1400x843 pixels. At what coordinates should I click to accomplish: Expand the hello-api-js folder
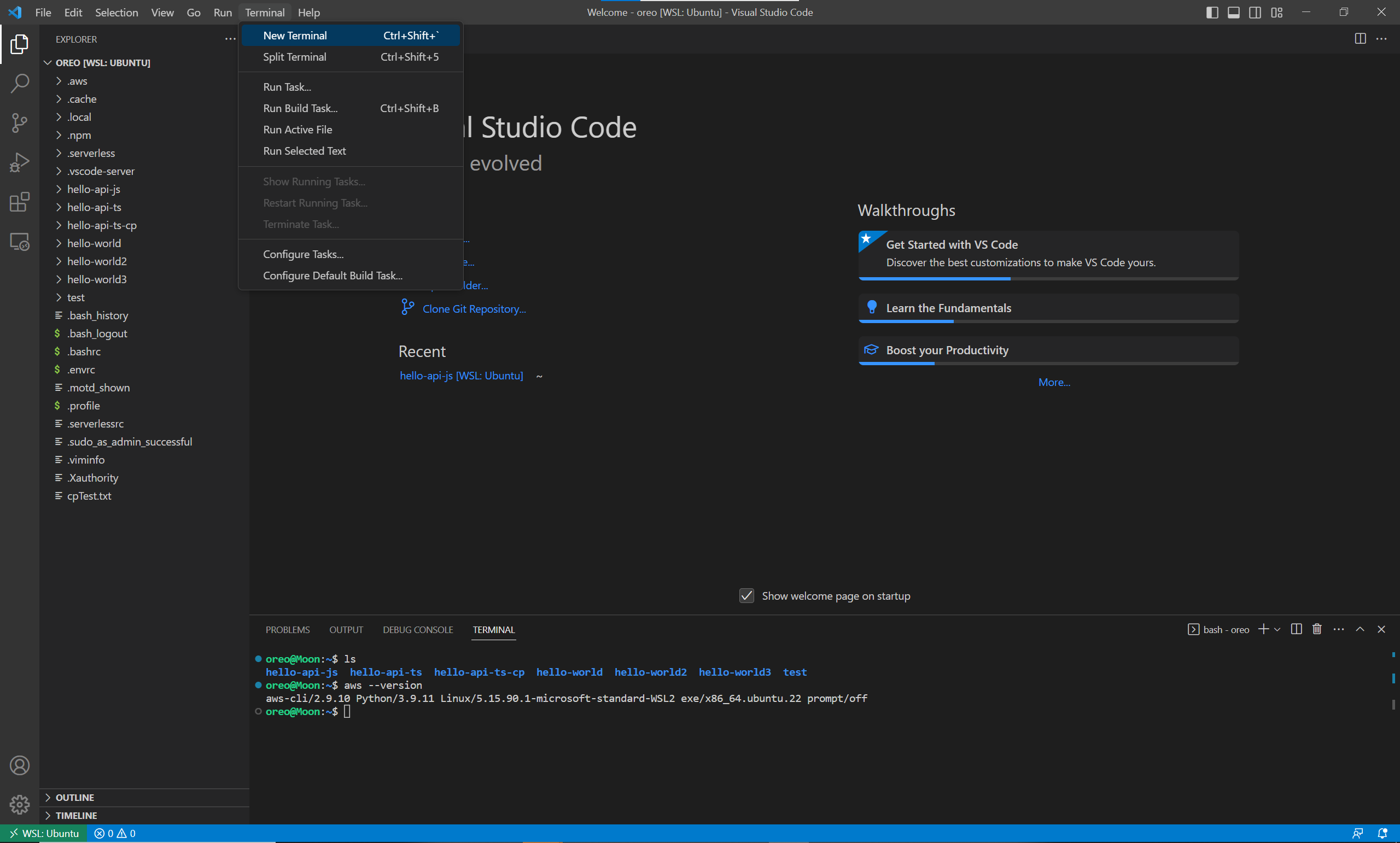pyautogui.click(x=93, y=189)
